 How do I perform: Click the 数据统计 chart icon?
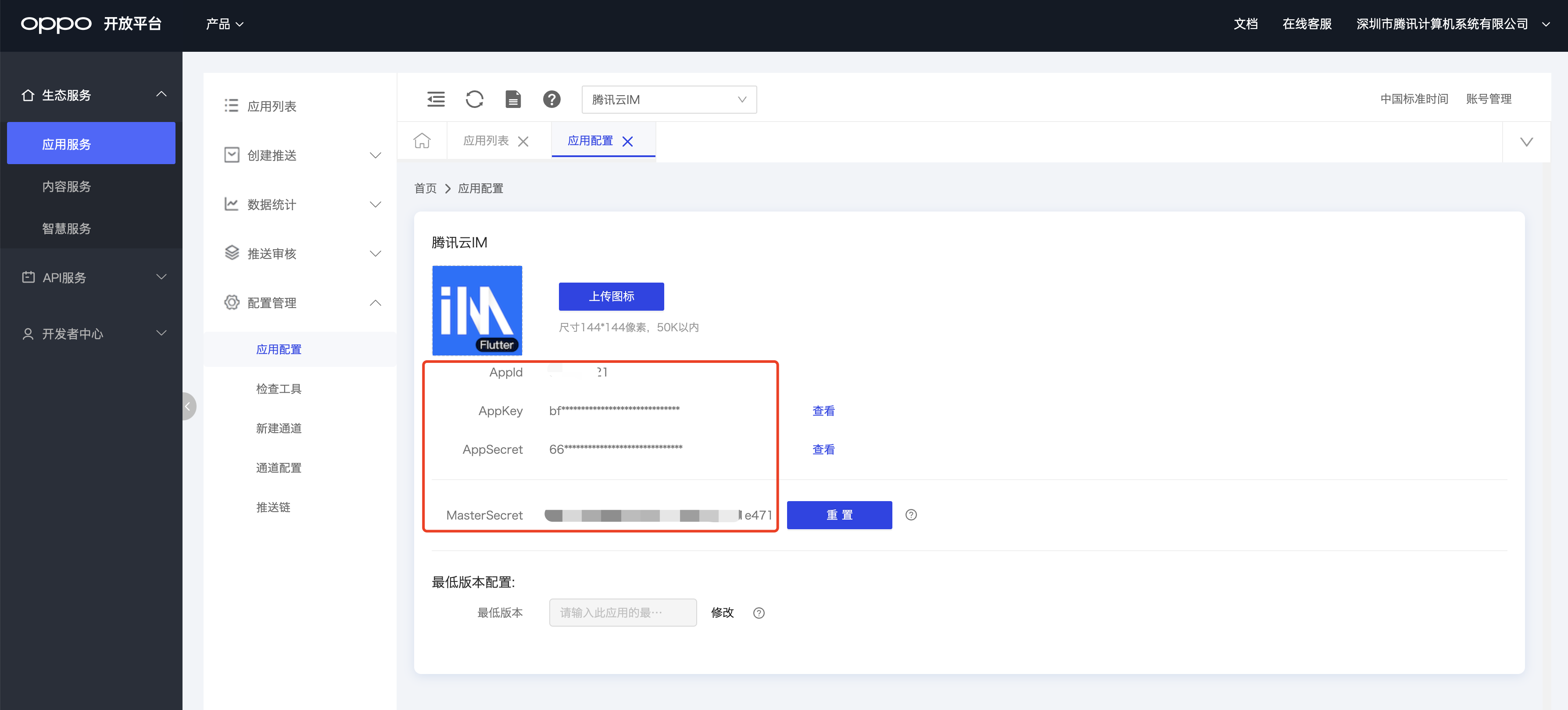click(x=231, y=204)
